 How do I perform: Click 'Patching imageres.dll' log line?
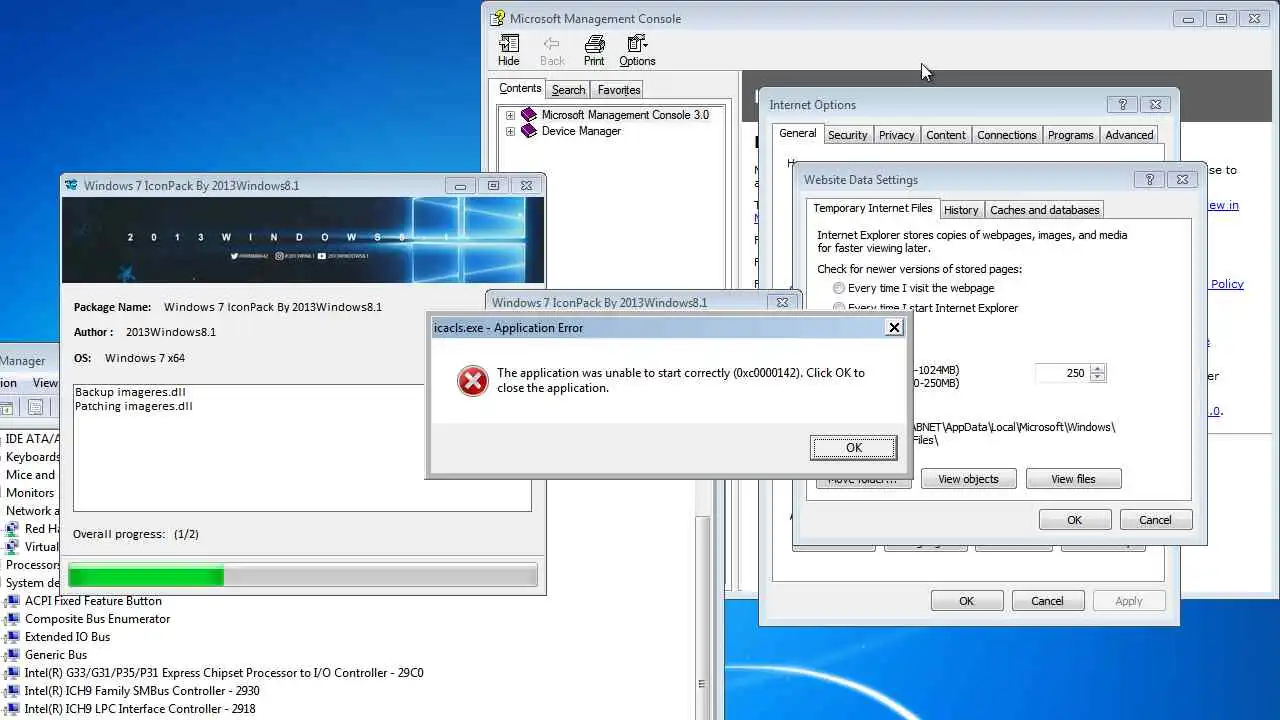click(x=134, y=406)
